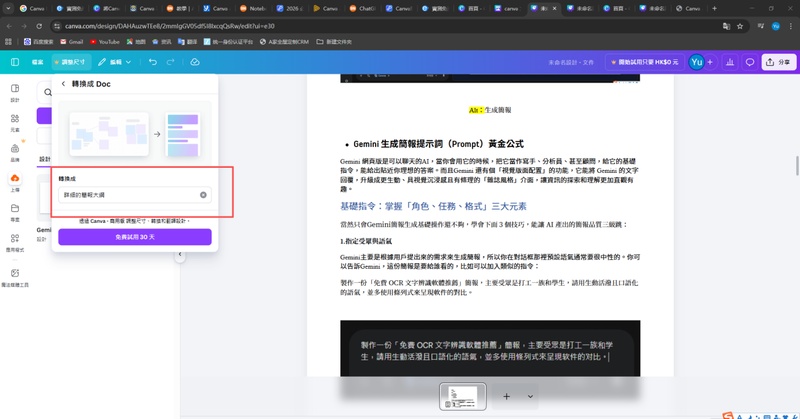Open the 上傳 (Uploads) sidebar tab
Image resolution: width=800 pixels, height=419 pixels.
click(x=15, y=182)
